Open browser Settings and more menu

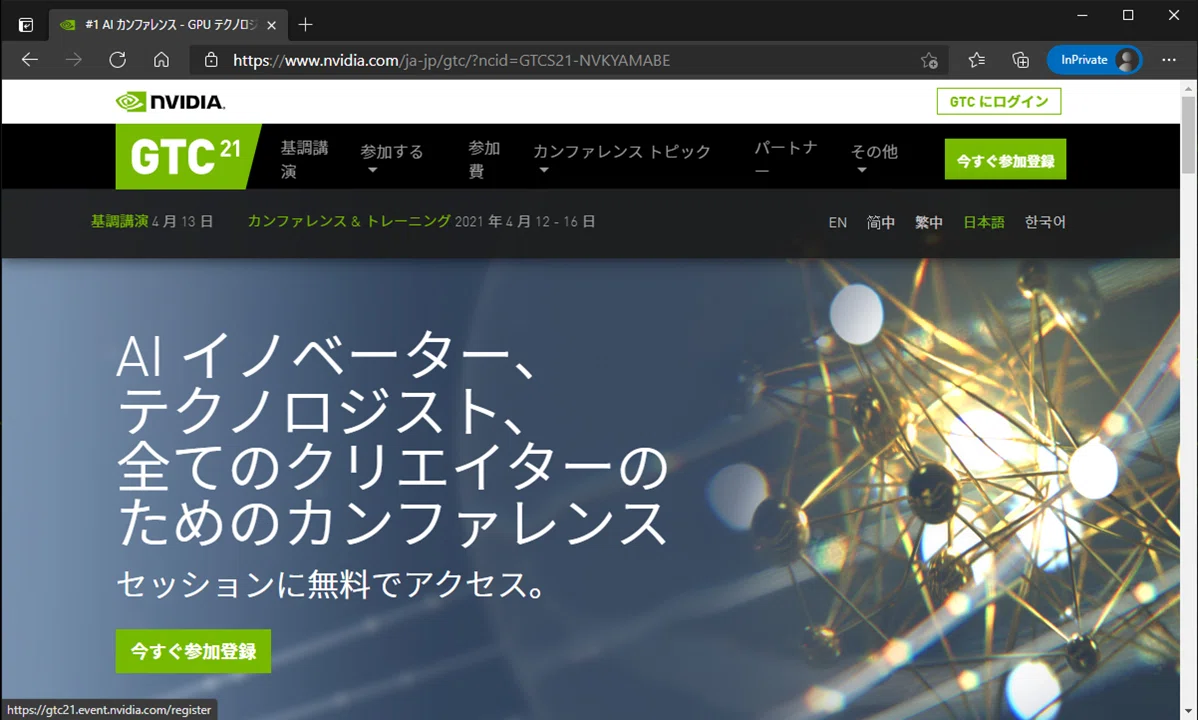pyautogui.click(x=1169, y=60)
